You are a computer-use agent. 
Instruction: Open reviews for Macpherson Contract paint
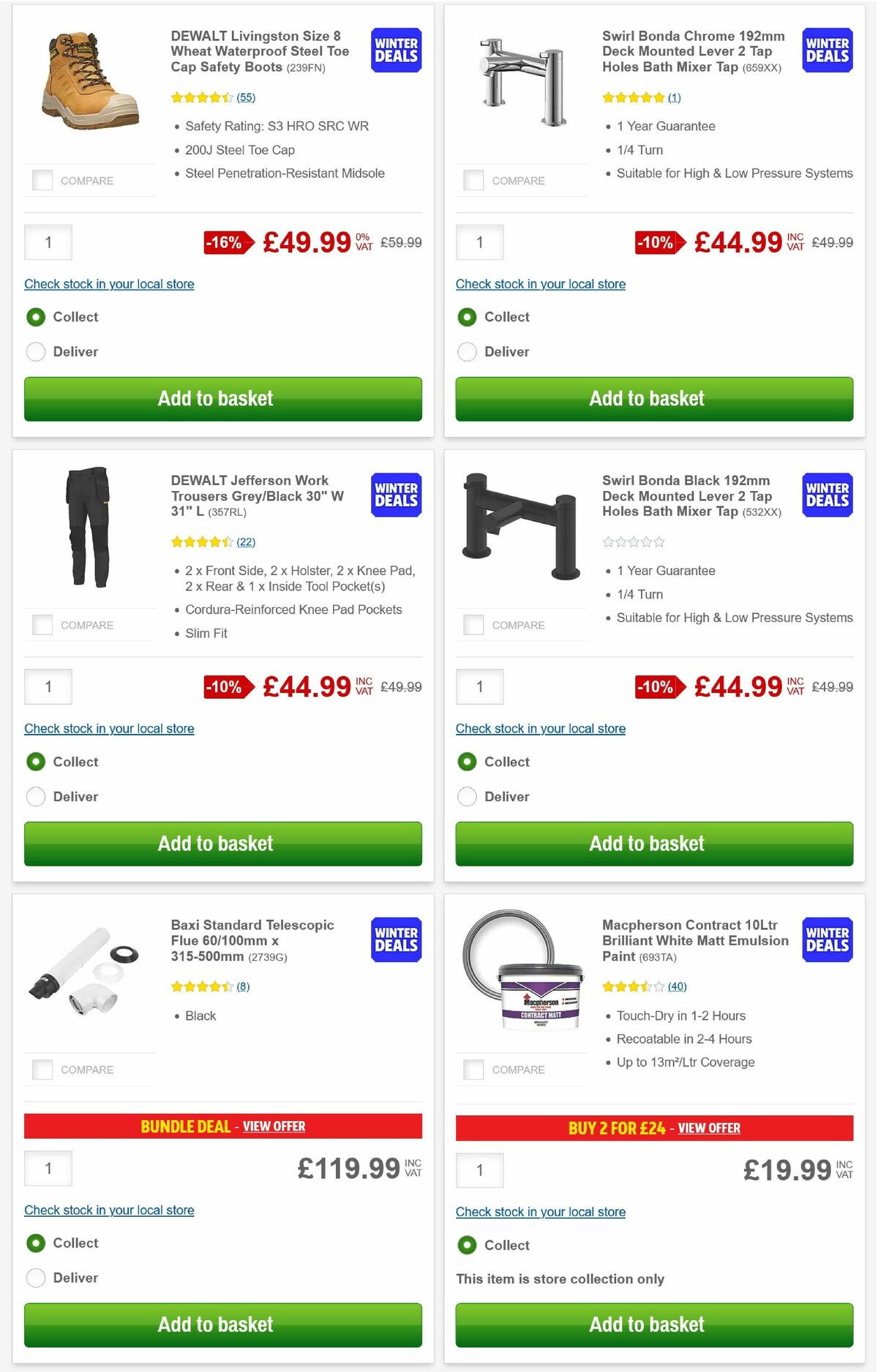click(x=676, y=986)
